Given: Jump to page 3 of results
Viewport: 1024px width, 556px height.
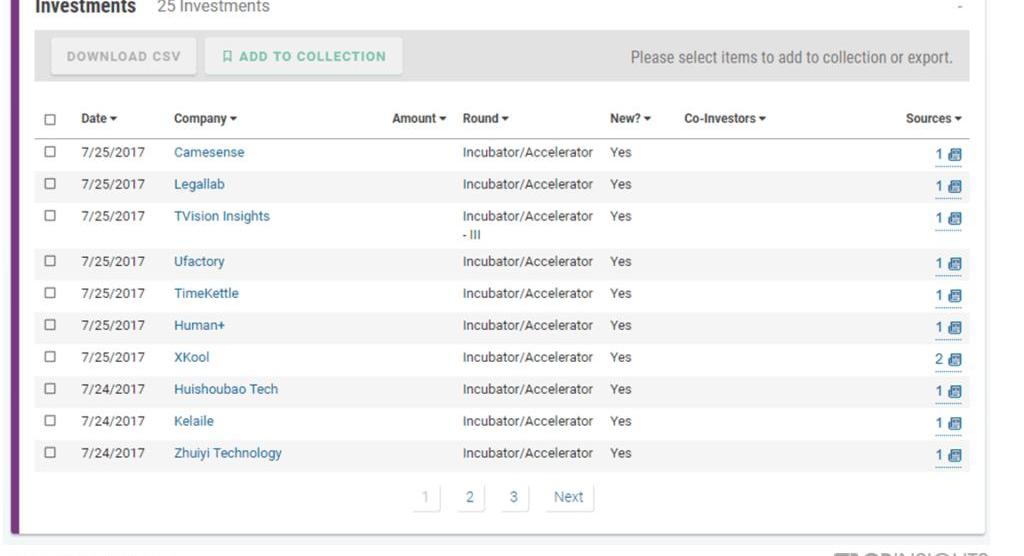Looking at the screenshot, I should [513, 497].
